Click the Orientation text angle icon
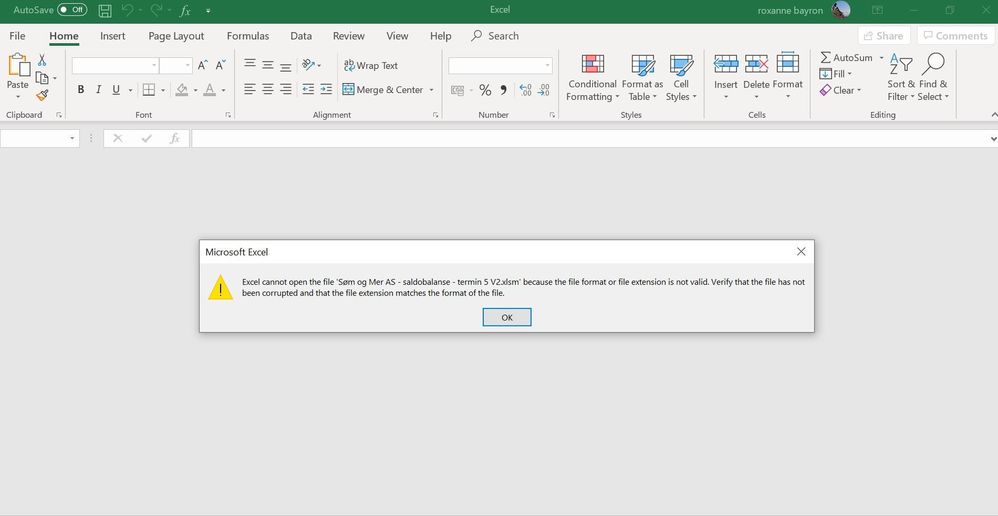The height and width of the screenshot is (516, 998). [x=309, y=65]
